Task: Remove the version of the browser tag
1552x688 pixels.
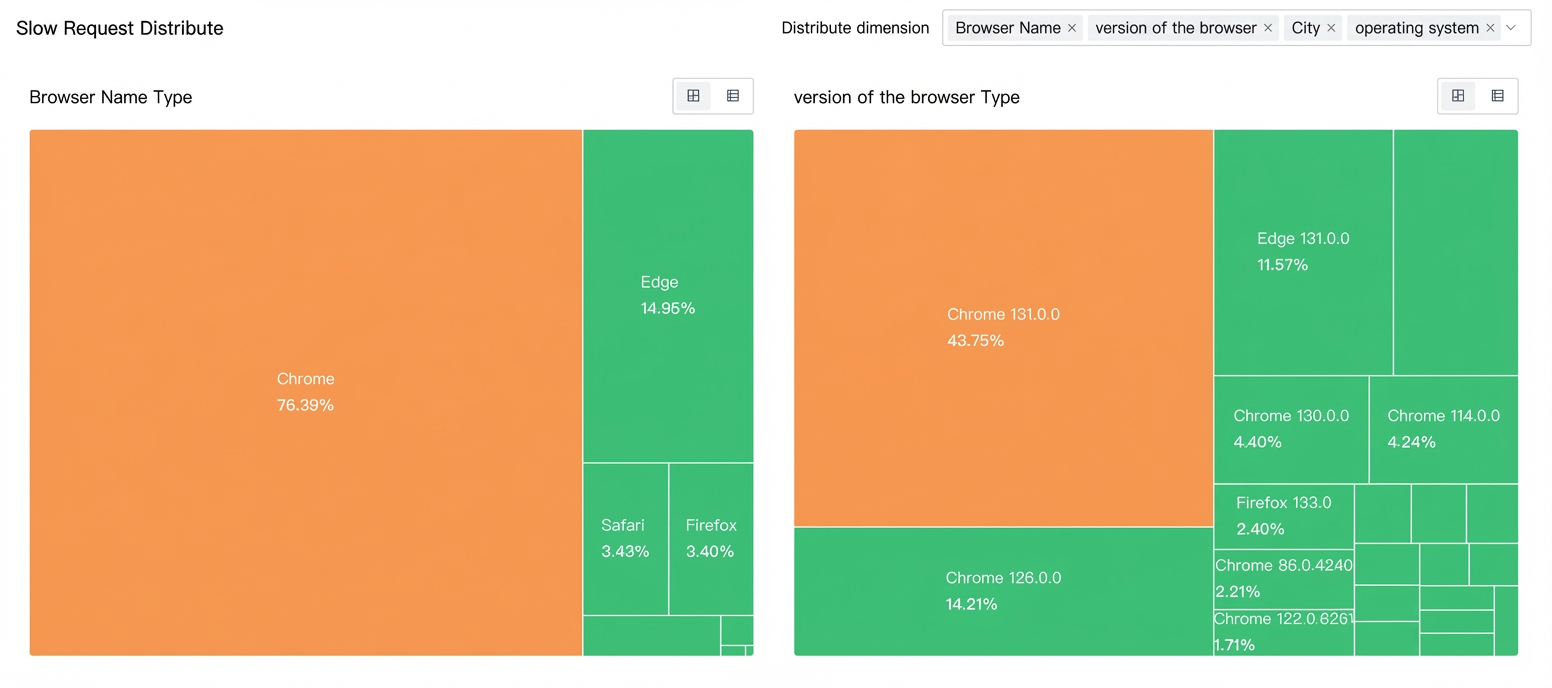Action: coord(1268,28)
